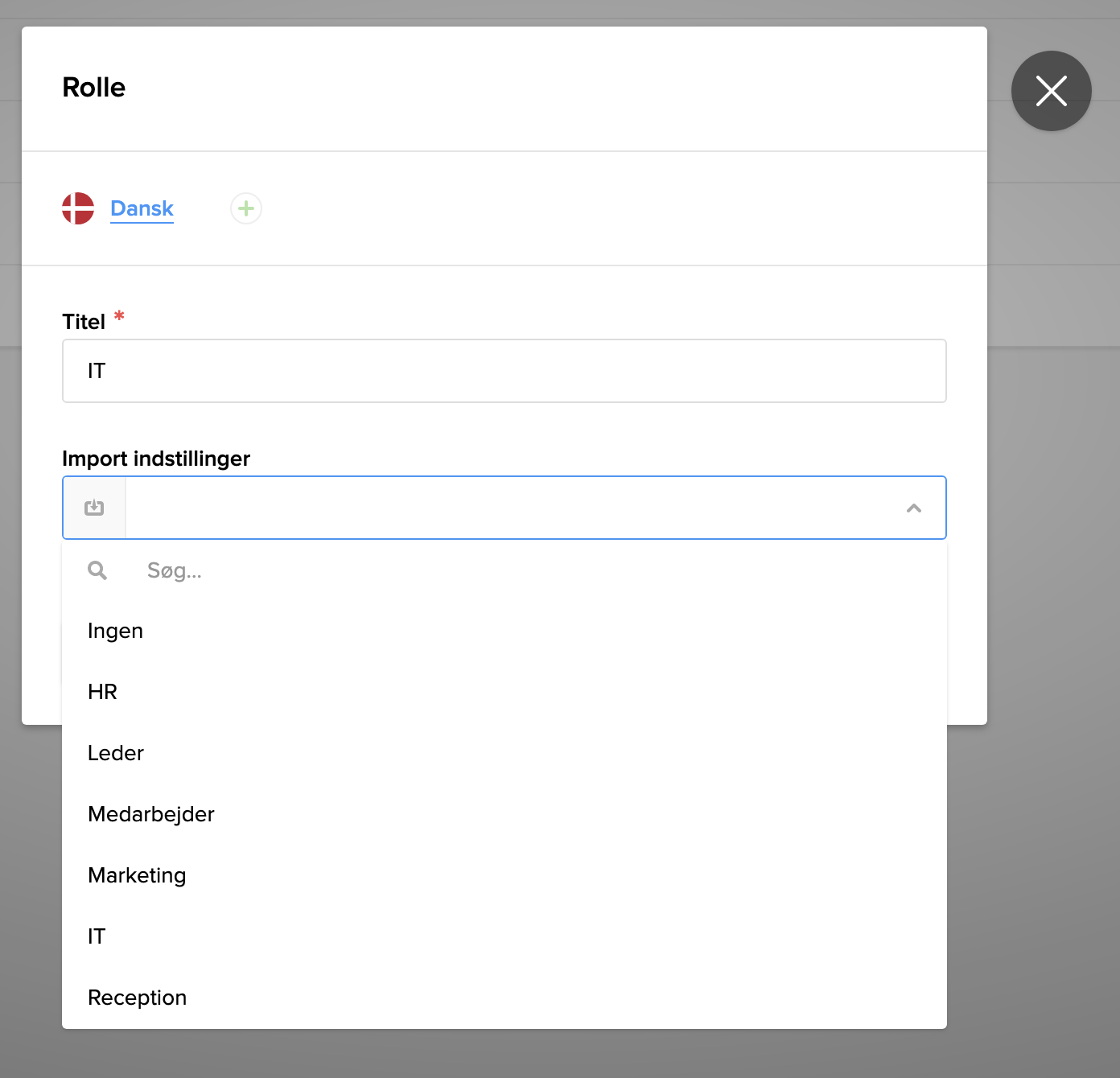Click the Rolle dialog heading
The width and height of the screenshot is (1120, 1078).
tap(94, 87)
